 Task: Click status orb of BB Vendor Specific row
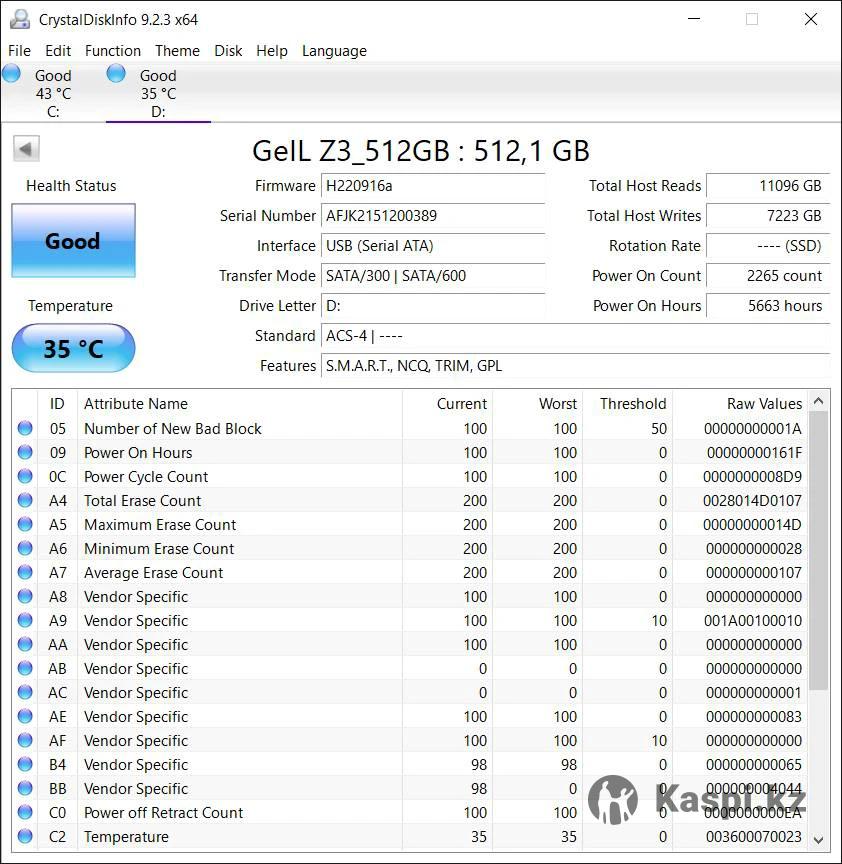point(25,789)
